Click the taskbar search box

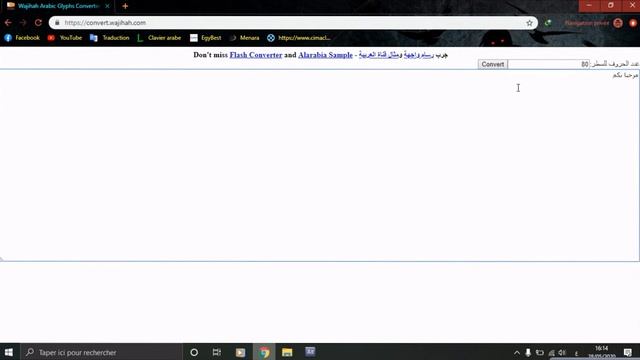tap(101, 352)
